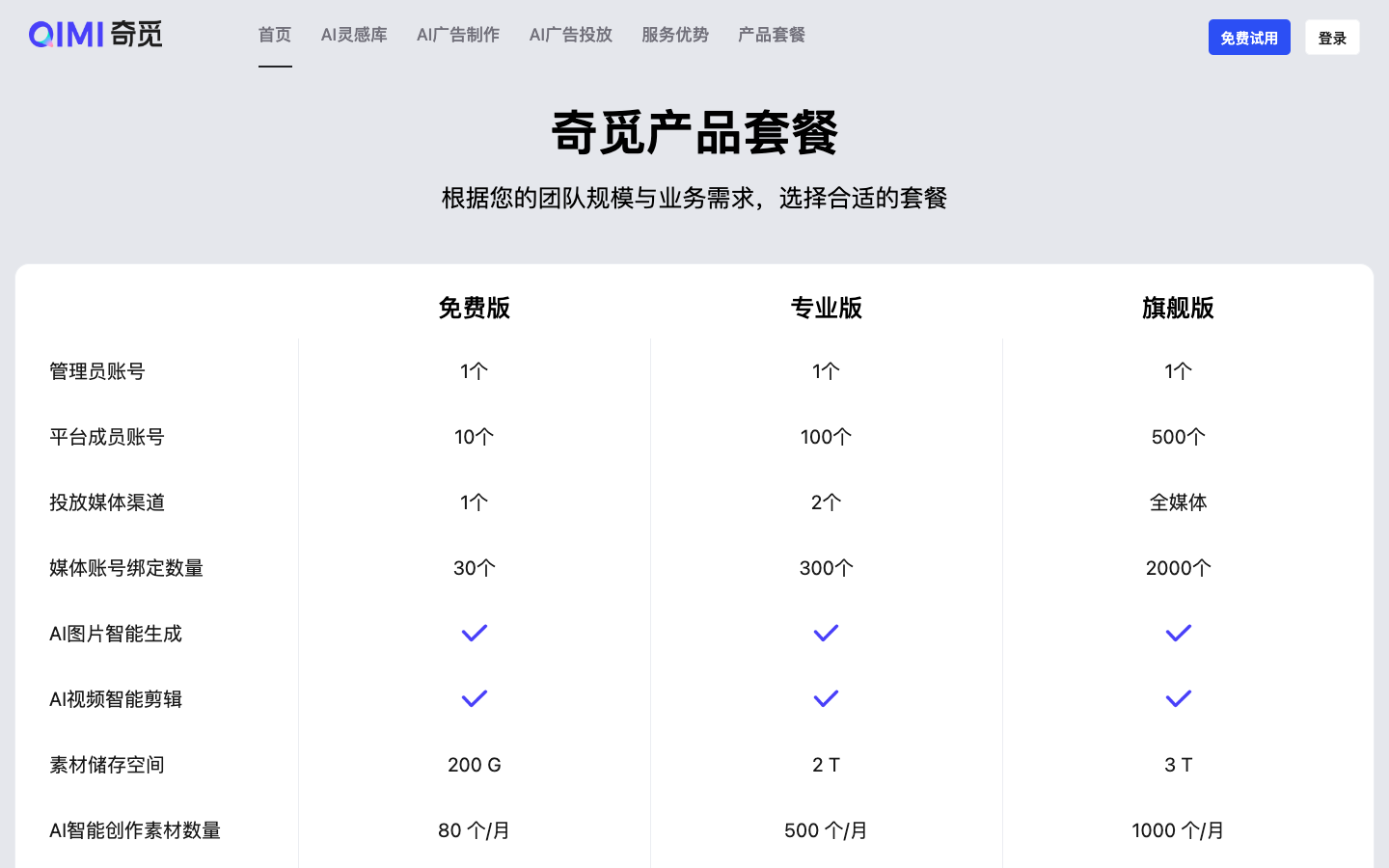Go to the 服务优势 section
Viewport: 1389px width, 868px height.
pyautogui.click(x=673, y=35)
